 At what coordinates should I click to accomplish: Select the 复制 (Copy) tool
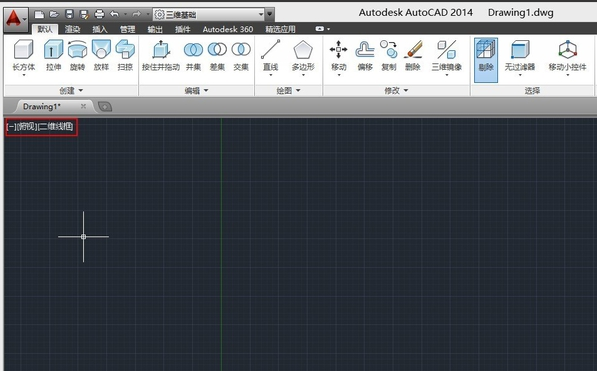[389, 55]
